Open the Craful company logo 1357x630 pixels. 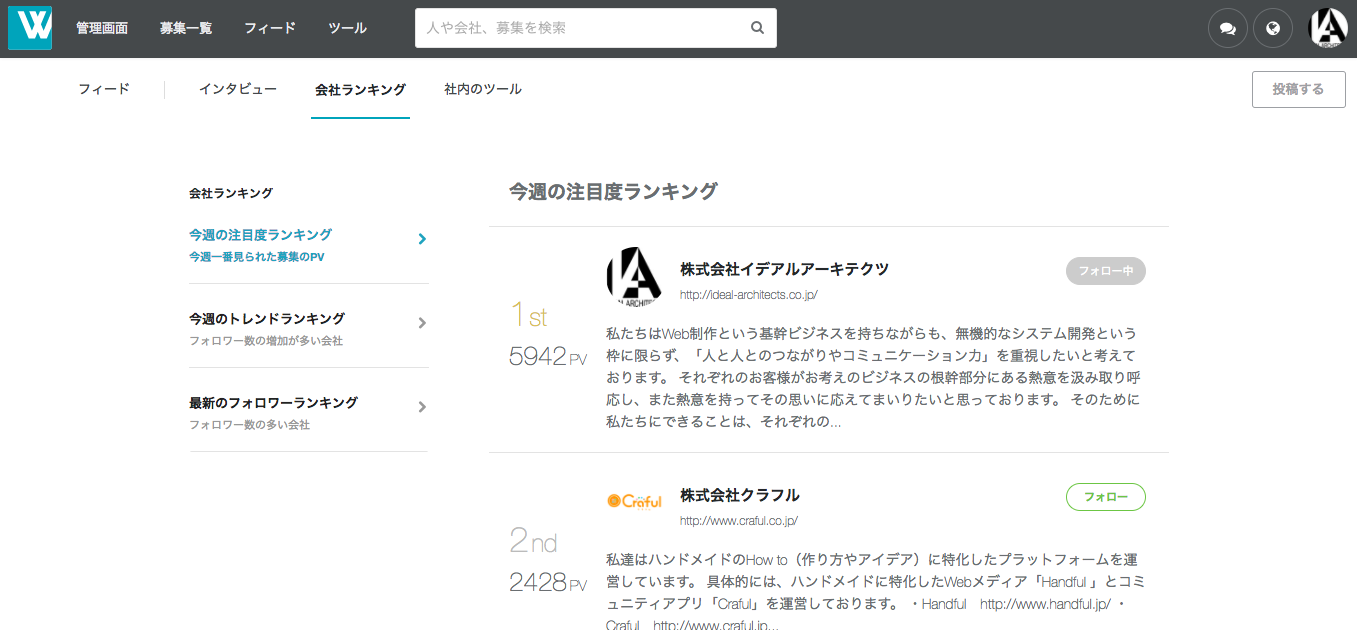[x=634, y=501]
